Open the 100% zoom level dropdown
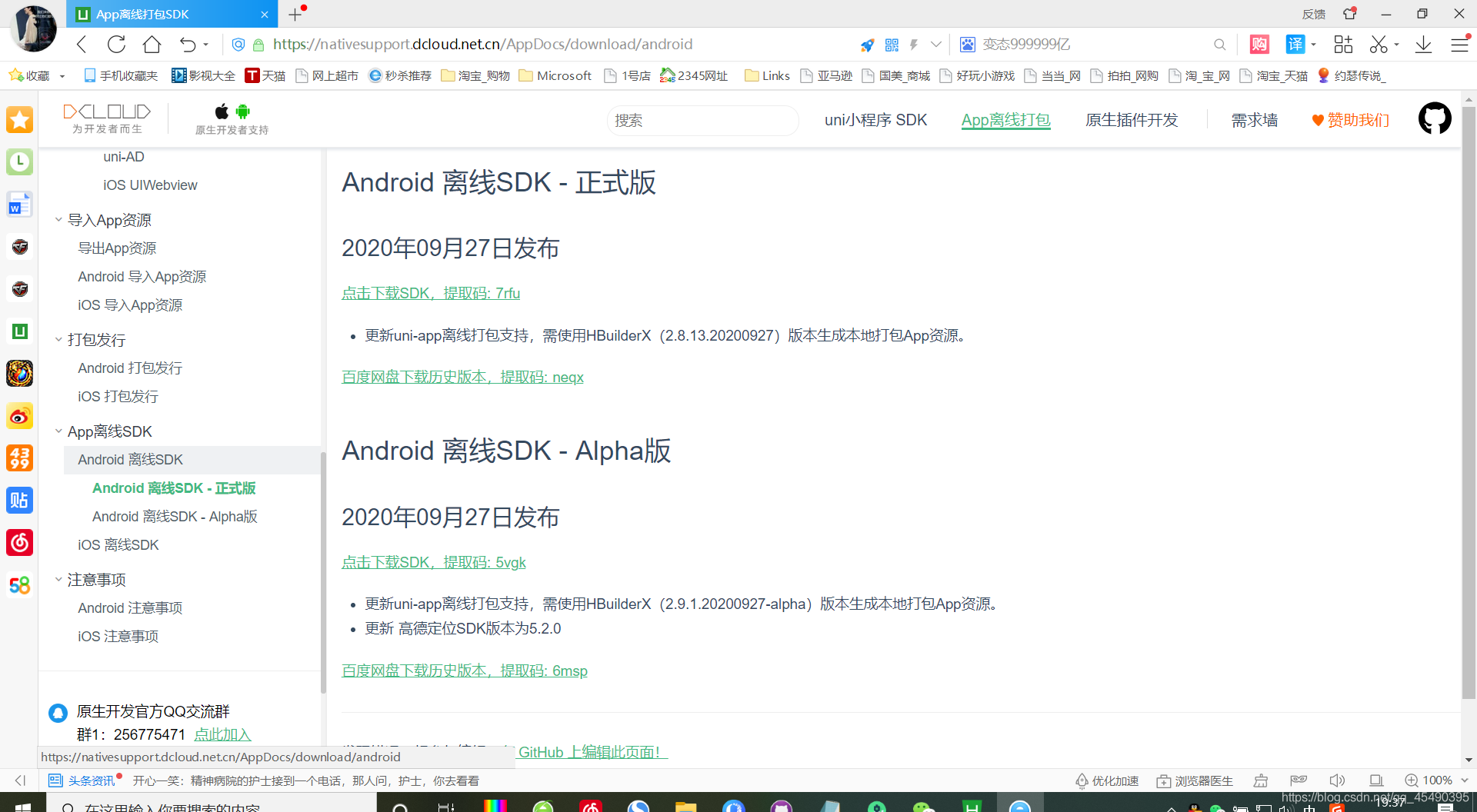Viewport: 1477px width, 812px height. click(1465, 780)
